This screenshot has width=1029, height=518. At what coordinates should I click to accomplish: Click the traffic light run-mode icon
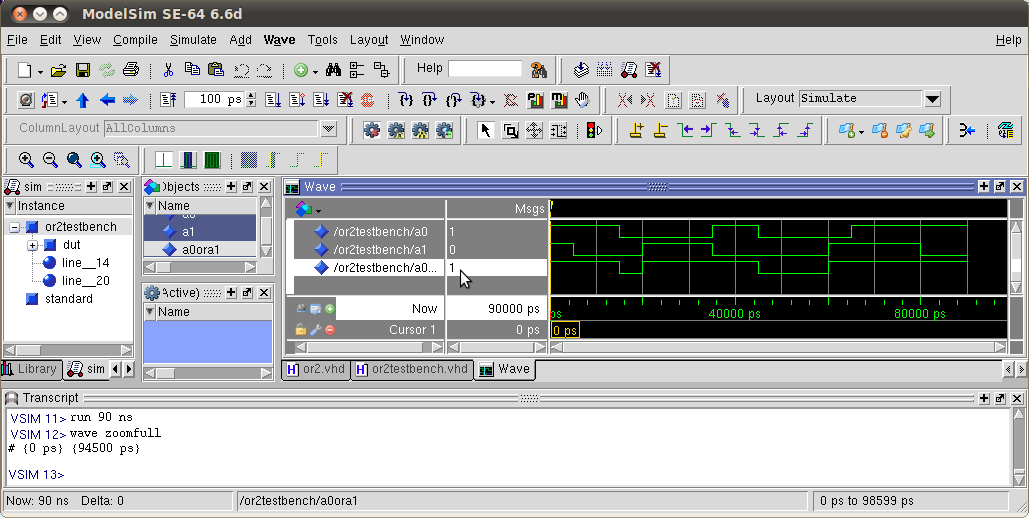[x=594, y=130]
